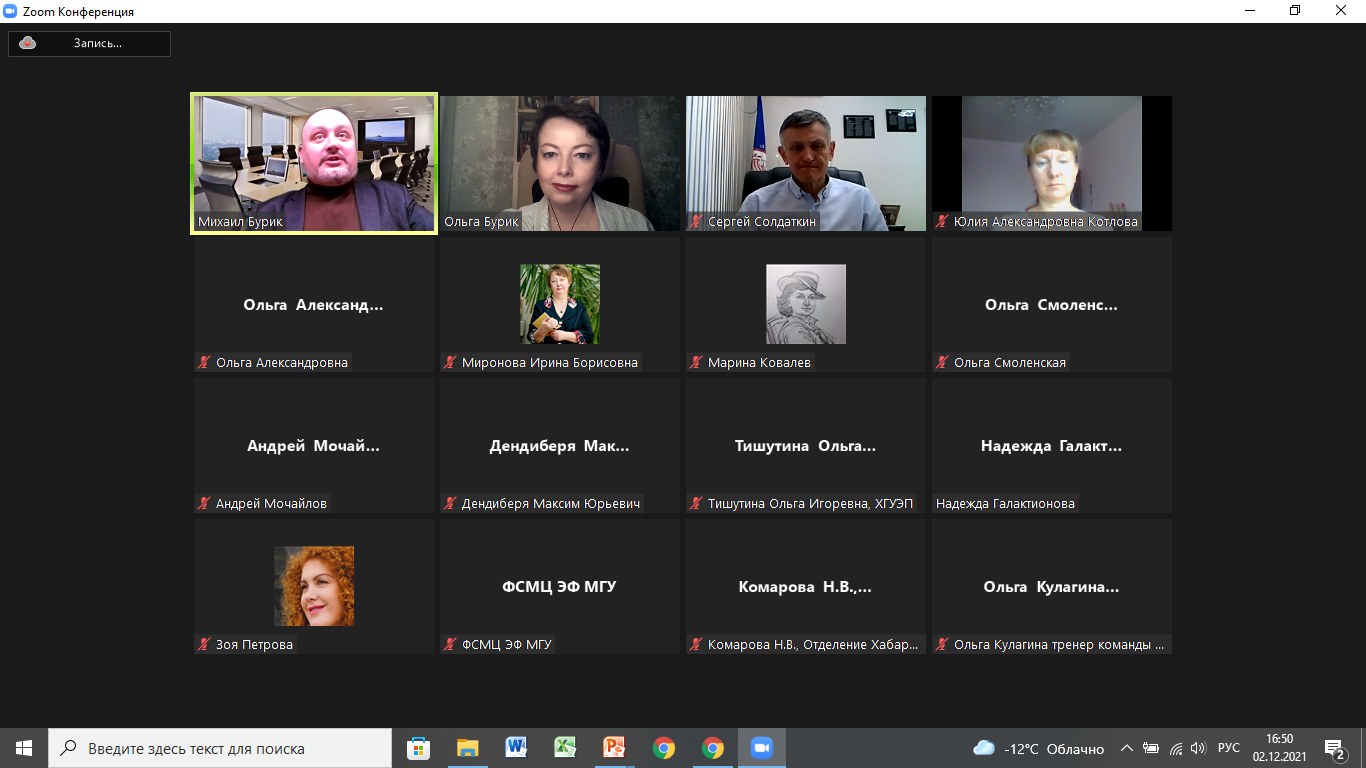This screenshot has width=1366, height=768.
Task: Click the Андрей Мочайлов name label
Action: pyautogui.click(x=271, y=504)
